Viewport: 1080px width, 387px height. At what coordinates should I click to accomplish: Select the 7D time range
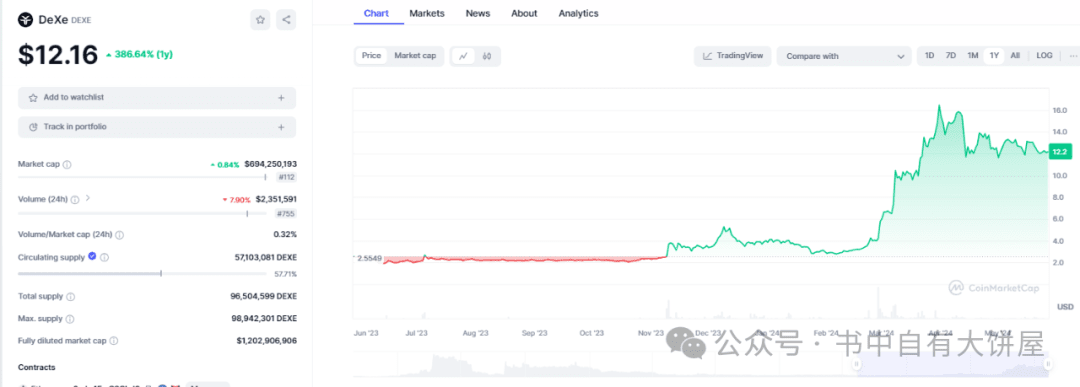(951, 56)
